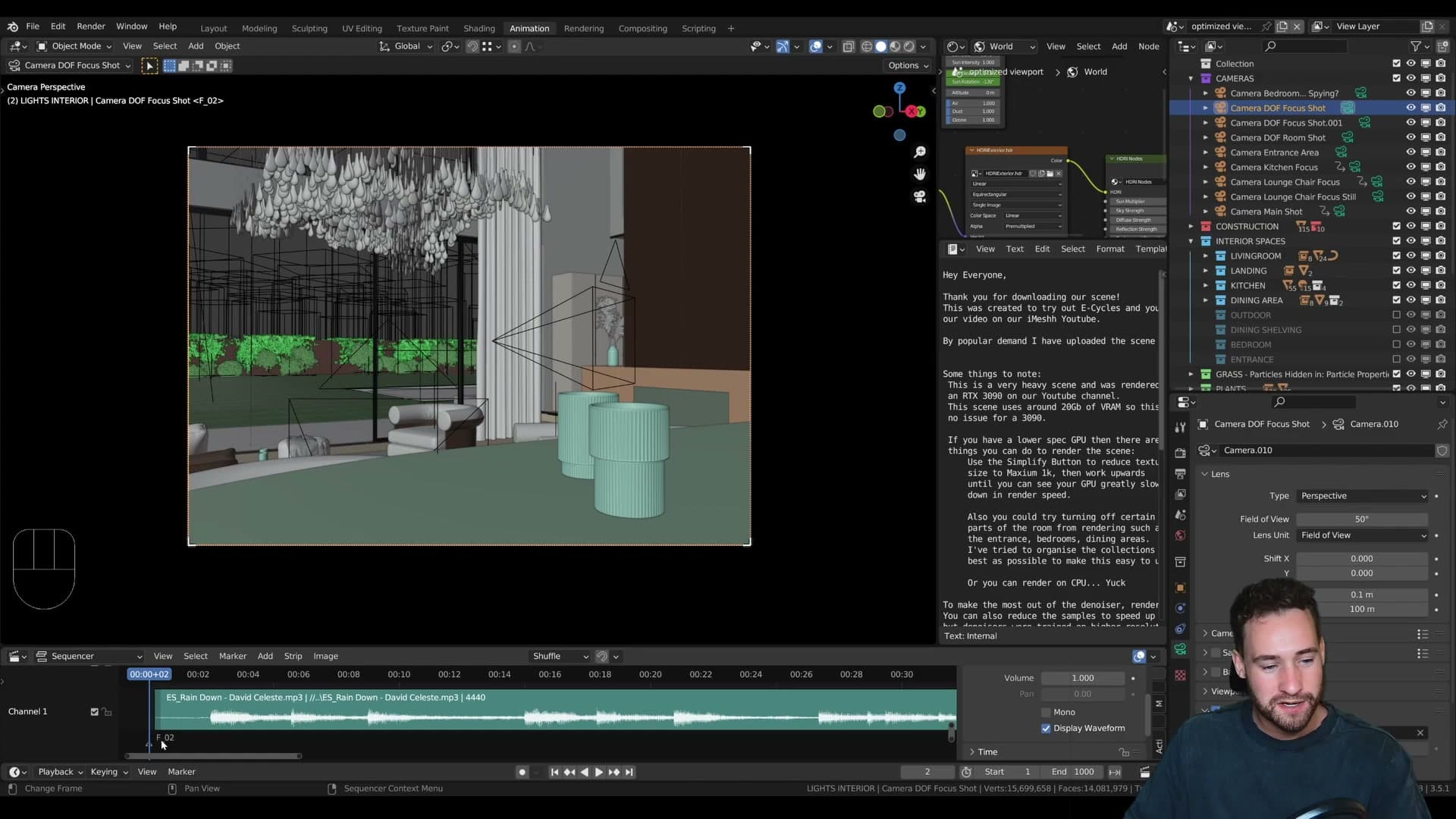
Task: Open the Output properties tab
Action: click(1180, 473)
